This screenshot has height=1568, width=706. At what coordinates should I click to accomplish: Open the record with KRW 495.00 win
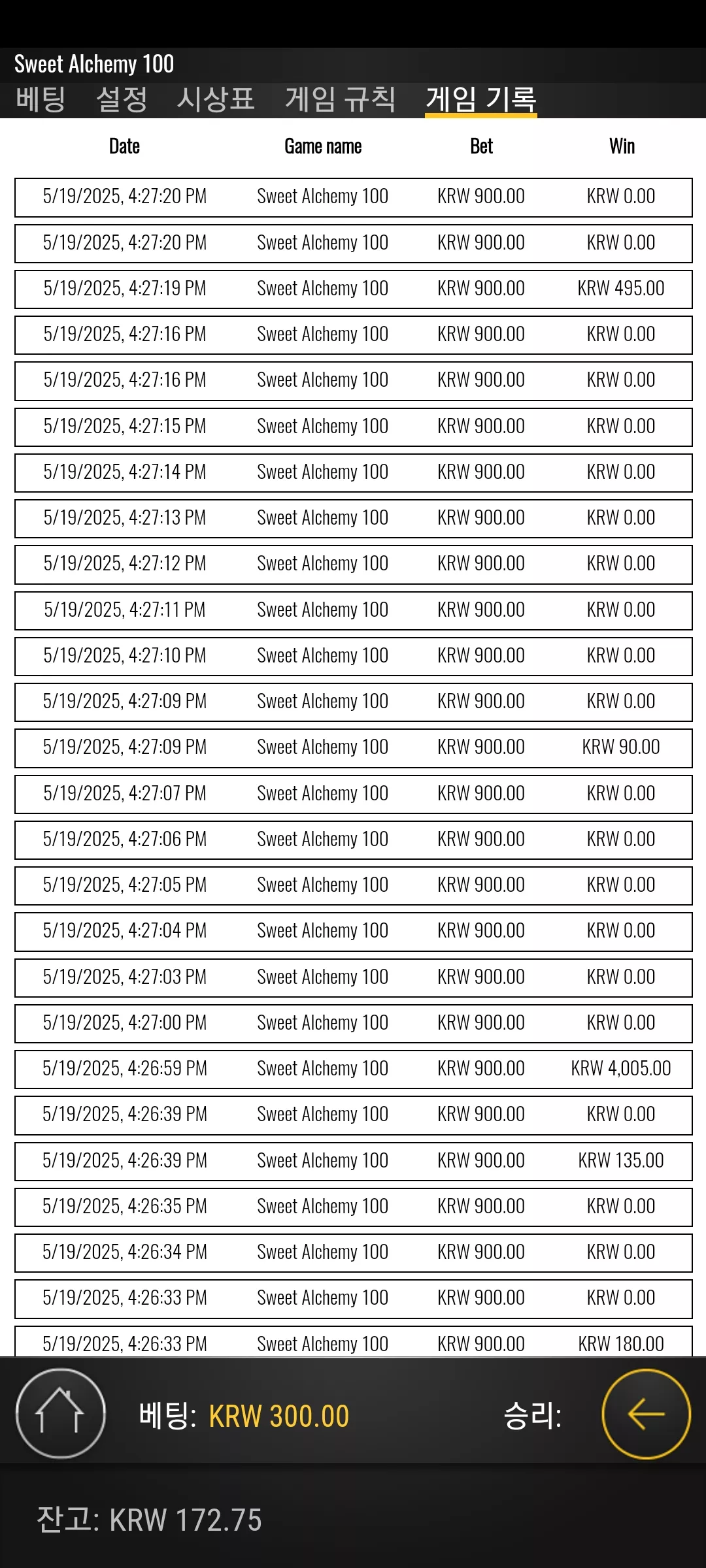(354, 289)
